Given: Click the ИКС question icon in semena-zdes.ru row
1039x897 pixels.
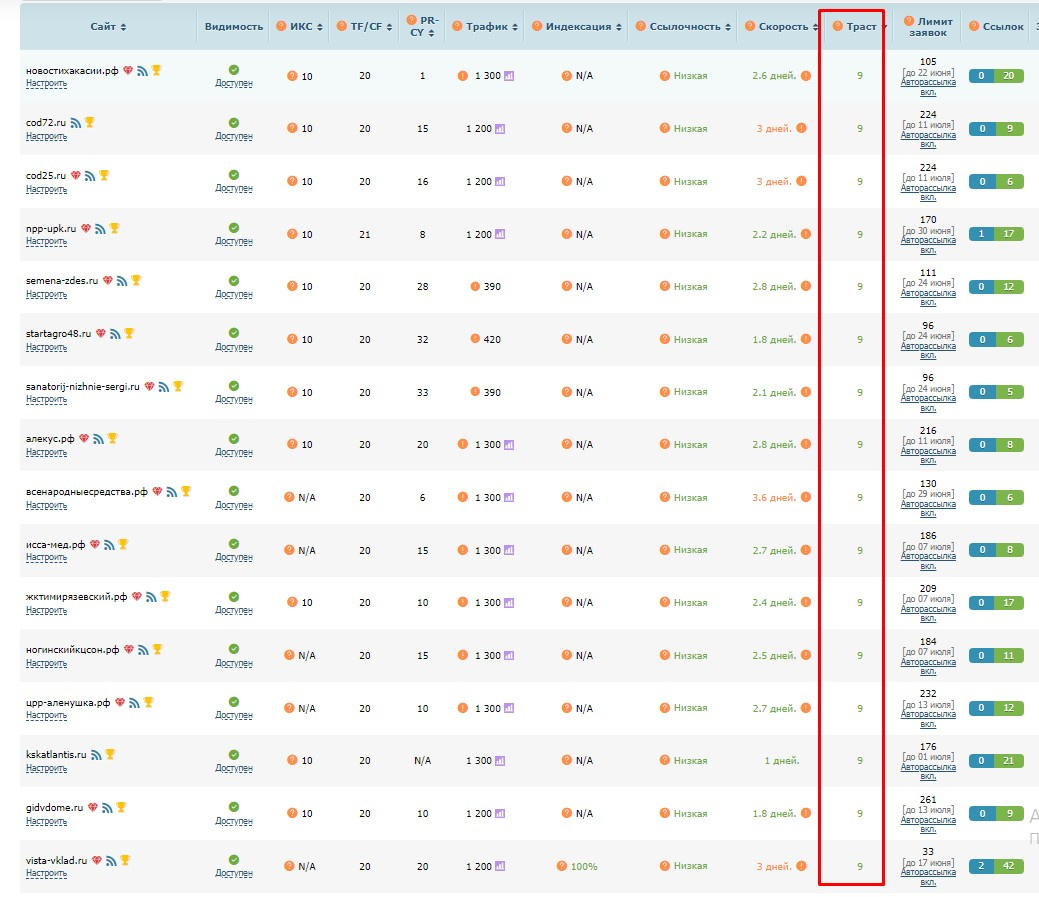Looking at the screenshot, I should 292,286.
